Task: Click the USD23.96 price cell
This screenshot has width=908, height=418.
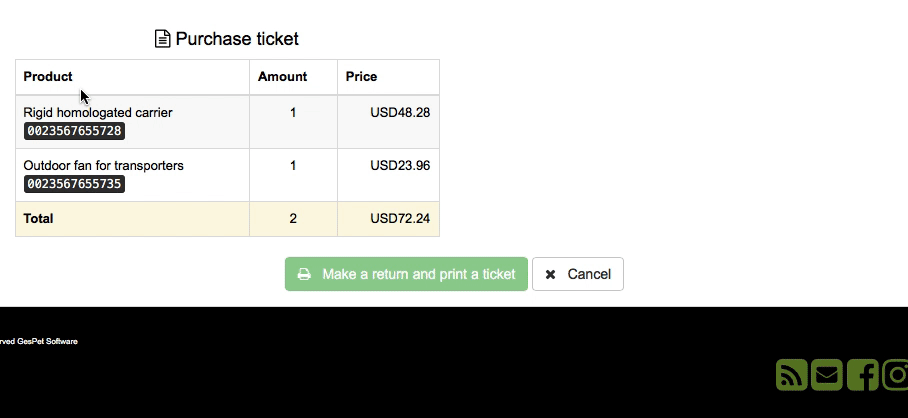Action: tap(400, 166)
